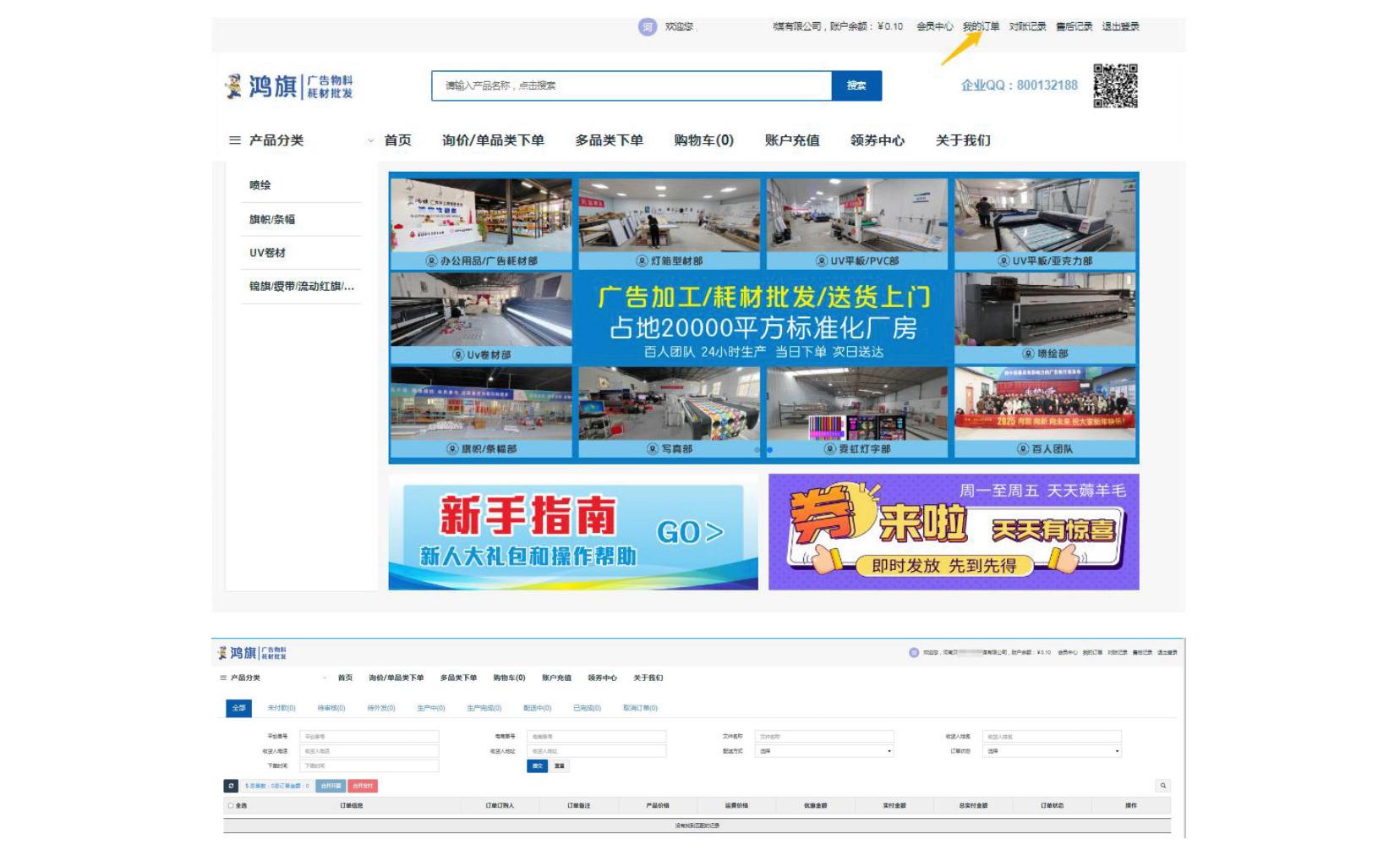Click the large 鸿旗 logo beside the search box
This screenshot has height=856, width=1400.
[289, 85]
